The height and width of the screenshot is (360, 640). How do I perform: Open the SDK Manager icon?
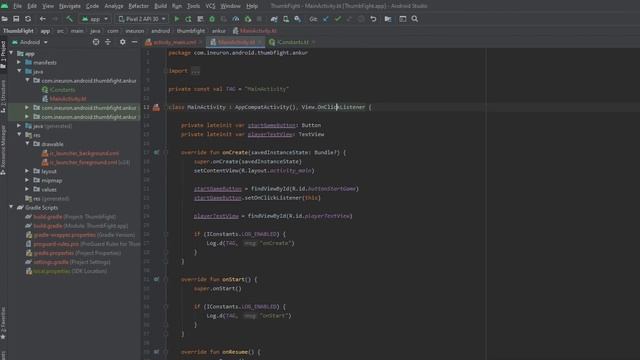[x=298, y=19]
